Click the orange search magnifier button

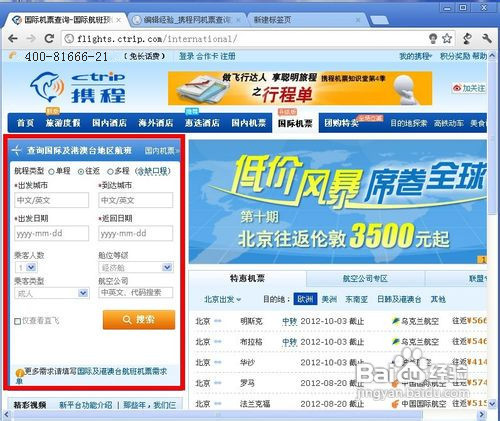click(x=139, y=320)
